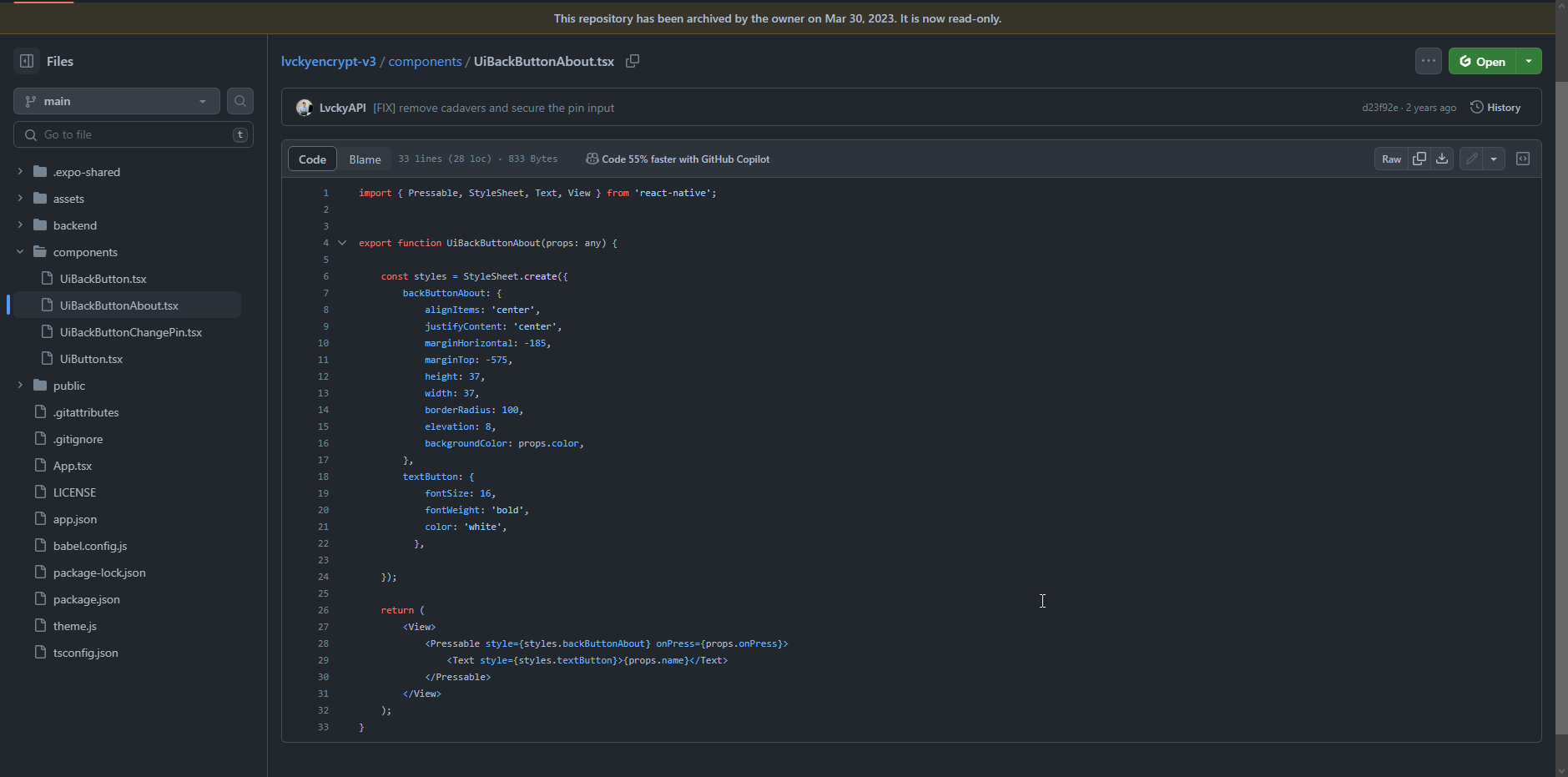Select the Code tab
This screenshot has width=1568, height=777.
point(312,159)
